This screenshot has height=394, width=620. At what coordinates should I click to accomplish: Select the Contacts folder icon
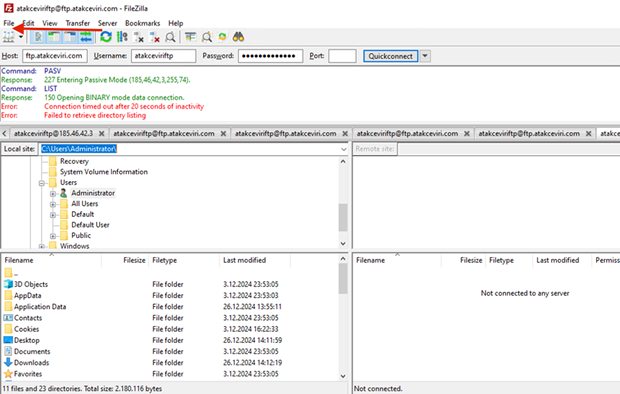click(x=8, y=318)
